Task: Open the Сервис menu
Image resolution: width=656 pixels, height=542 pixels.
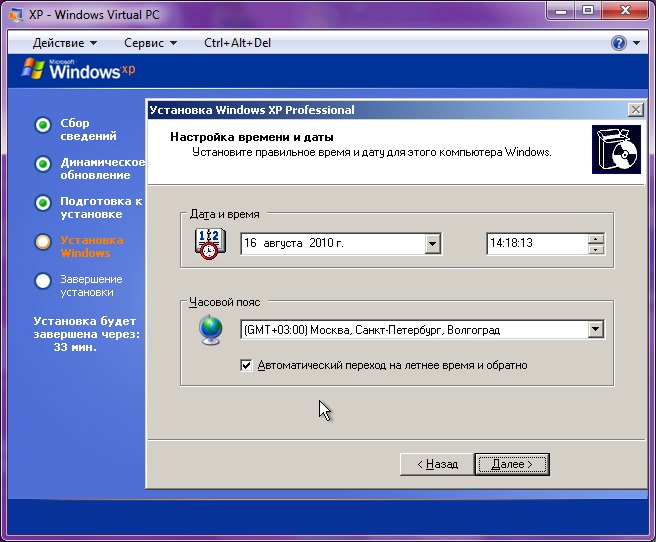Action: tap(150, 43)
